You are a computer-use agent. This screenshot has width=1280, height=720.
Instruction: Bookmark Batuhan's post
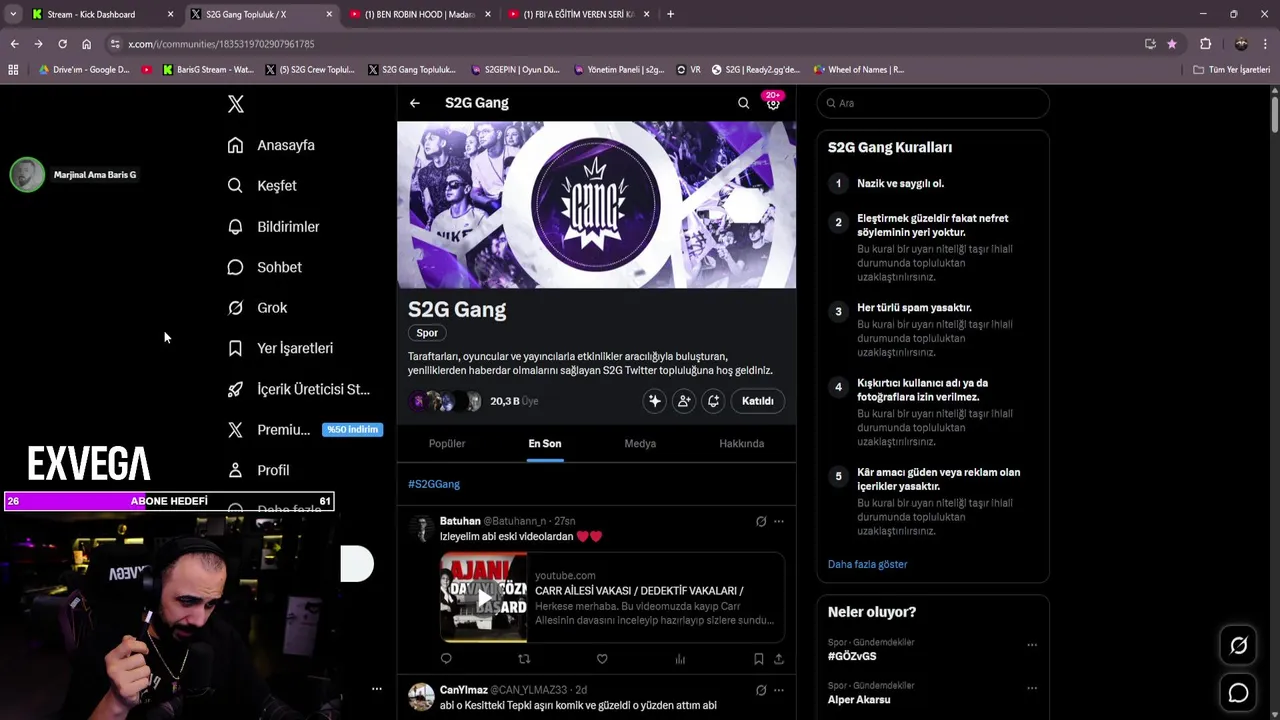coord(758,659)
